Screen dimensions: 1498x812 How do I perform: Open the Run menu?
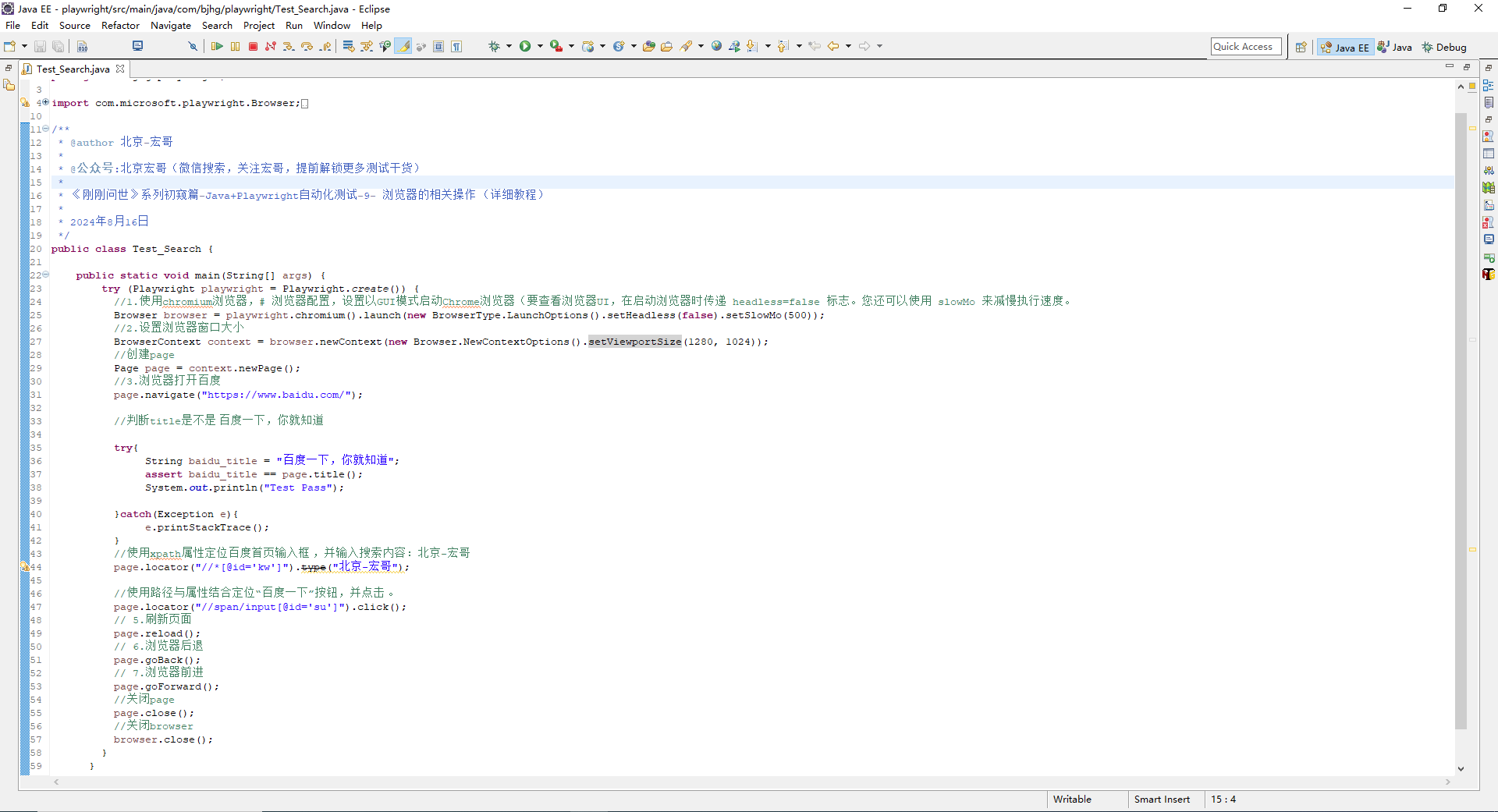pos(294,26)
